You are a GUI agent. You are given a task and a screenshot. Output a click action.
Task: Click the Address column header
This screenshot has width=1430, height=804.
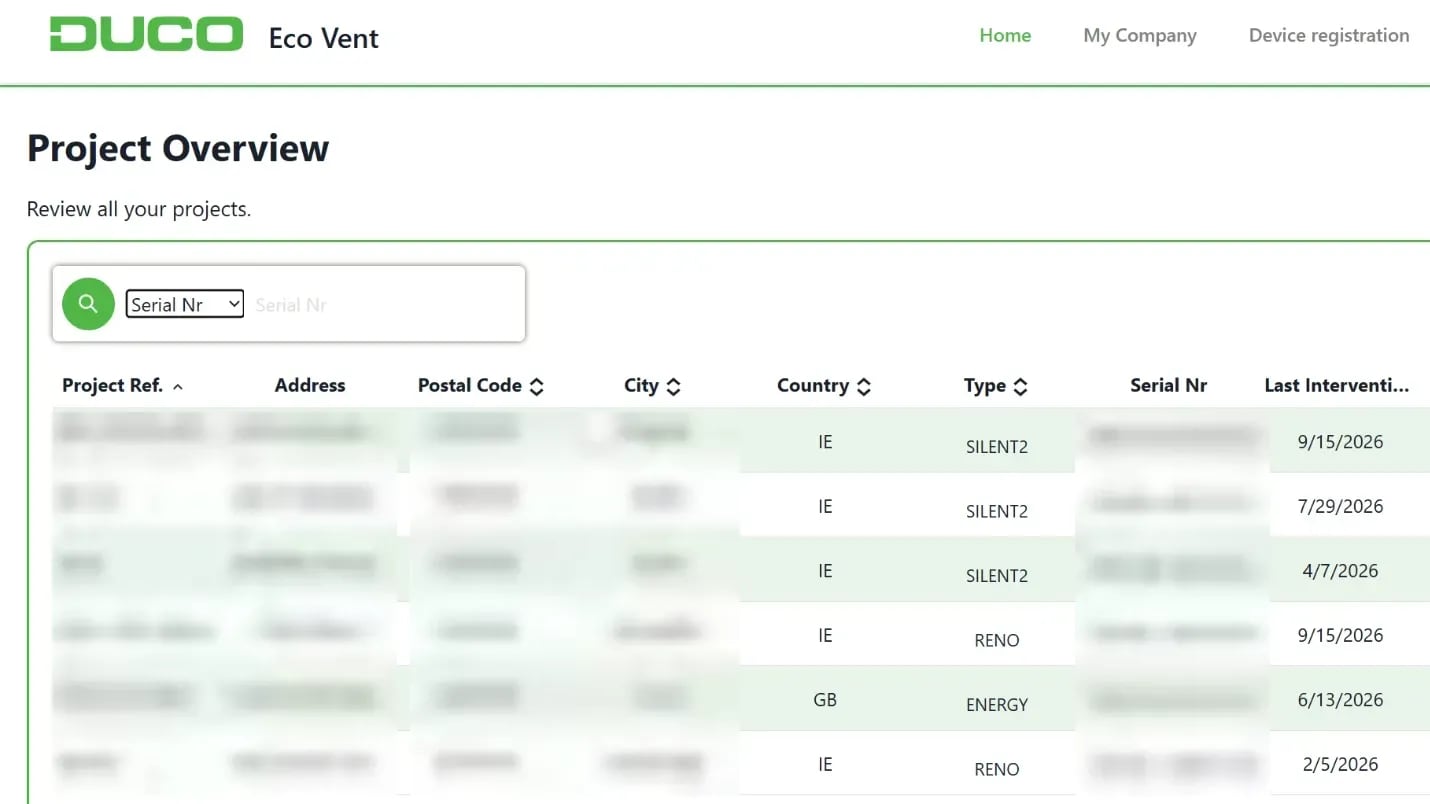(310, 385)
